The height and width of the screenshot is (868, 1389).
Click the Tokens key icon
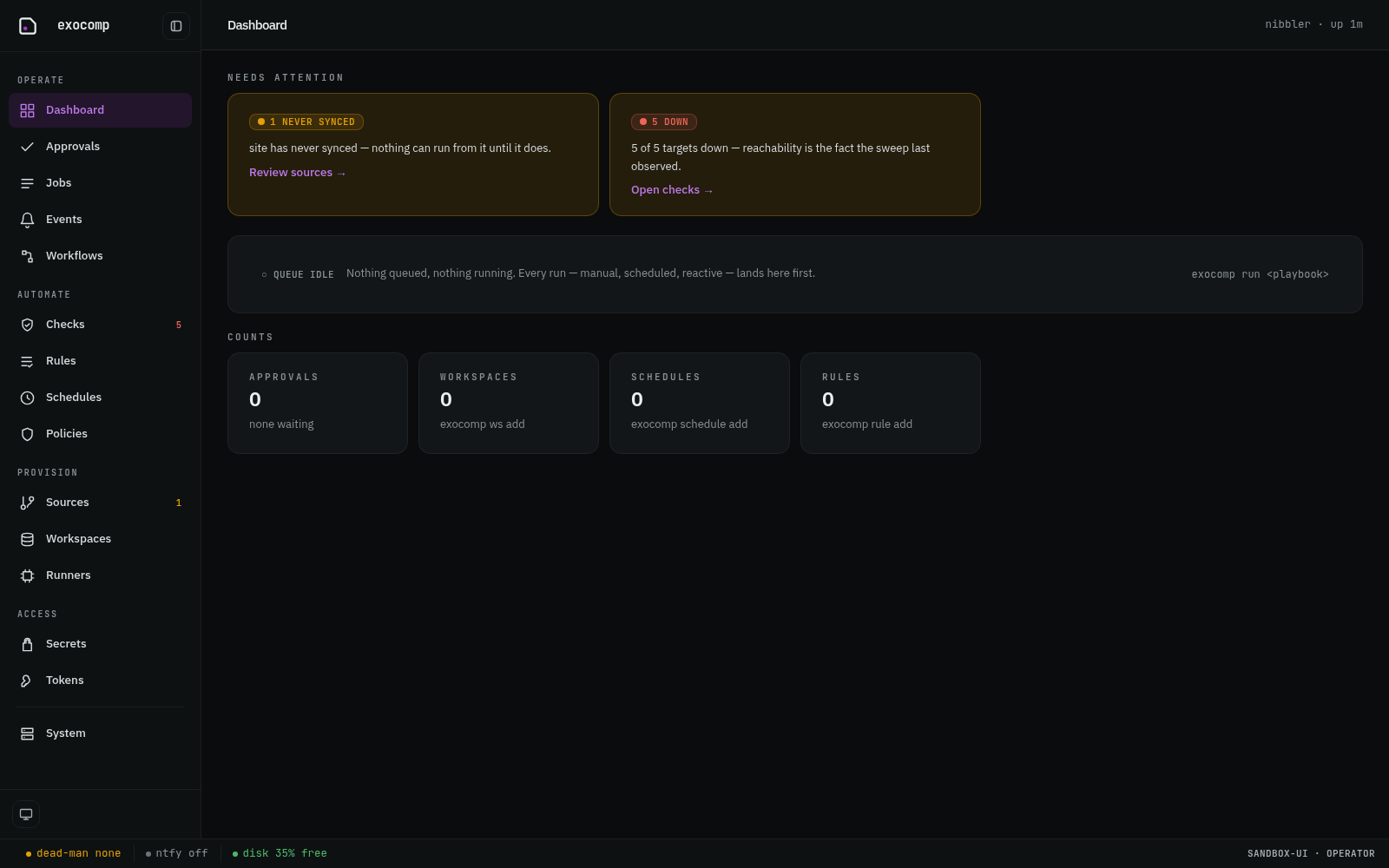(x=28, y=681)
